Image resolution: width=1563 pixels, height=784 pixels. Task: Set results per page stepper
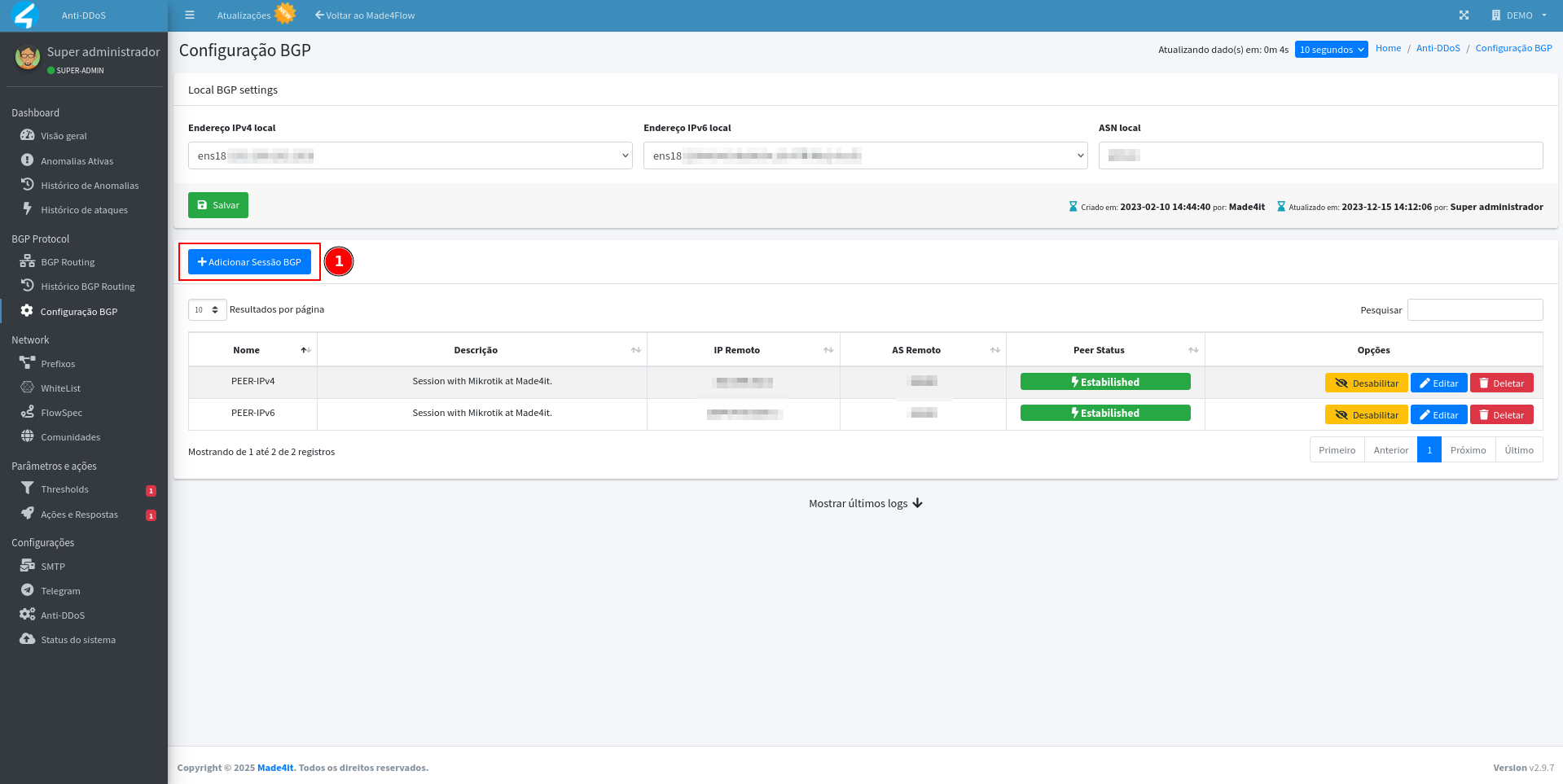207,310
